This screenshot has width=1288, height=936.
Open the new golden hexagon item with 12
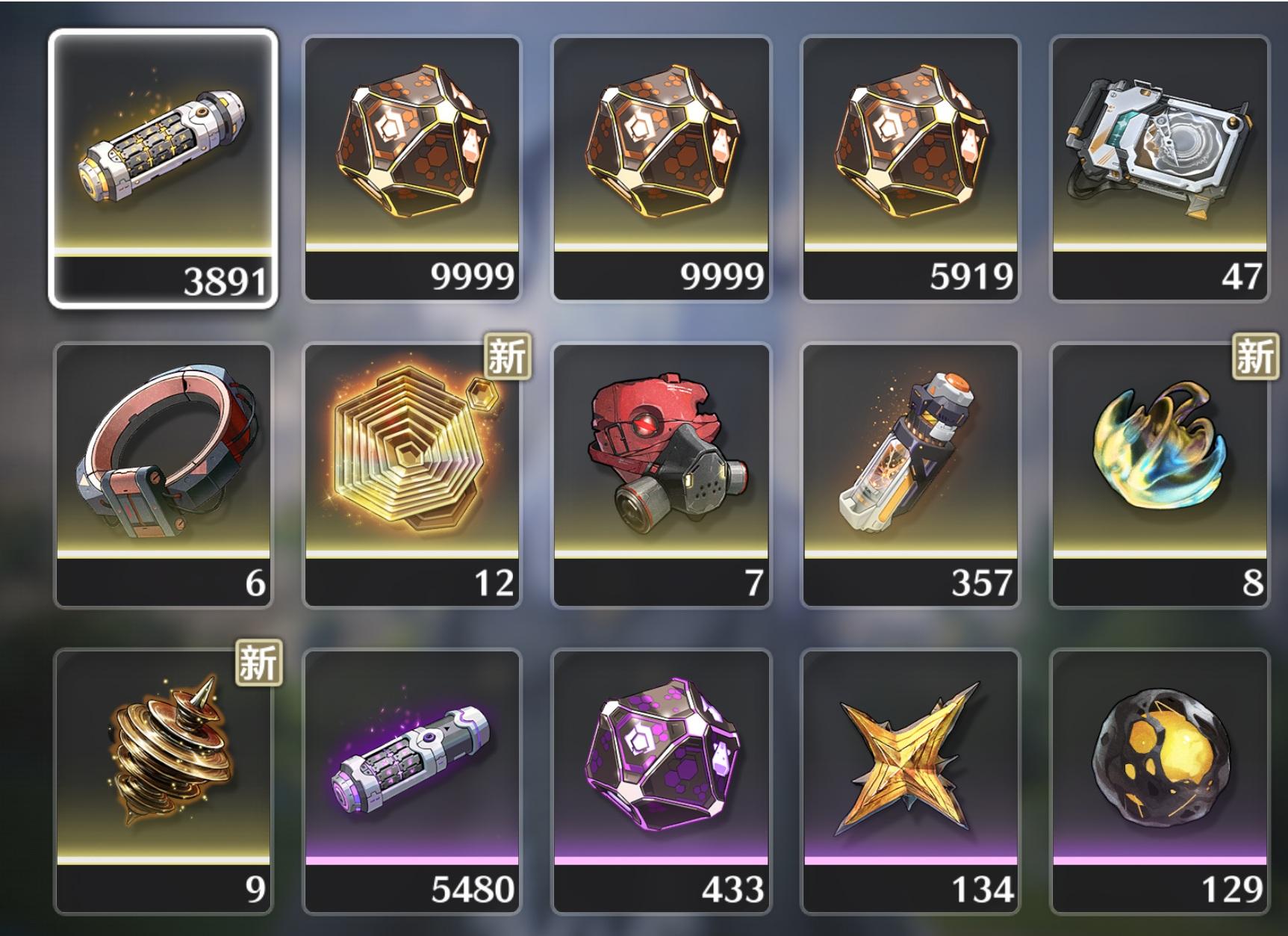[412, 475]
